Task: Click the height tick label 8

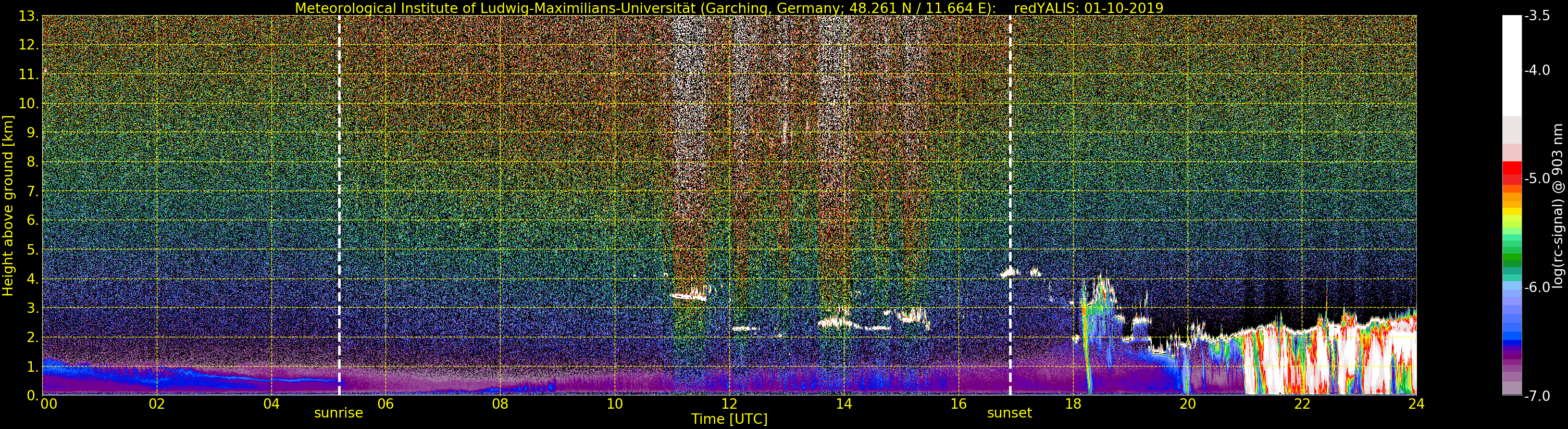Action: pyautogui.click(x=33, y=162)
